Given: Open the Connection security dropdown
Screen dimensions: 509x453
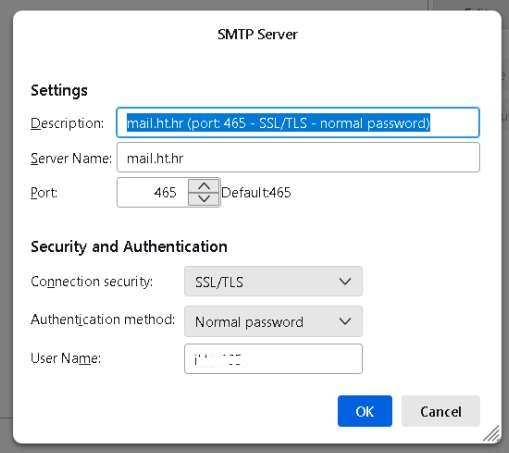Looking at the screenshot, I should coord(273,282).
